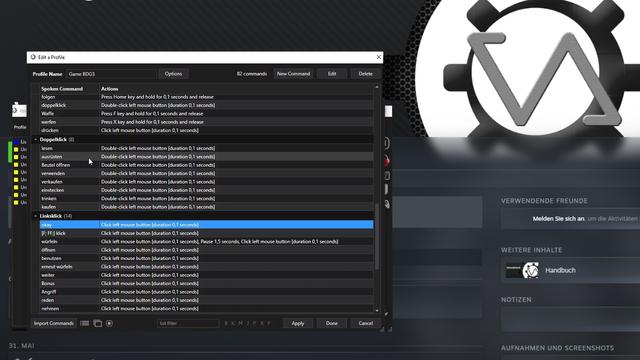
Task: Click the scrollbar down arrow in command list
Action: coord(377,310)
